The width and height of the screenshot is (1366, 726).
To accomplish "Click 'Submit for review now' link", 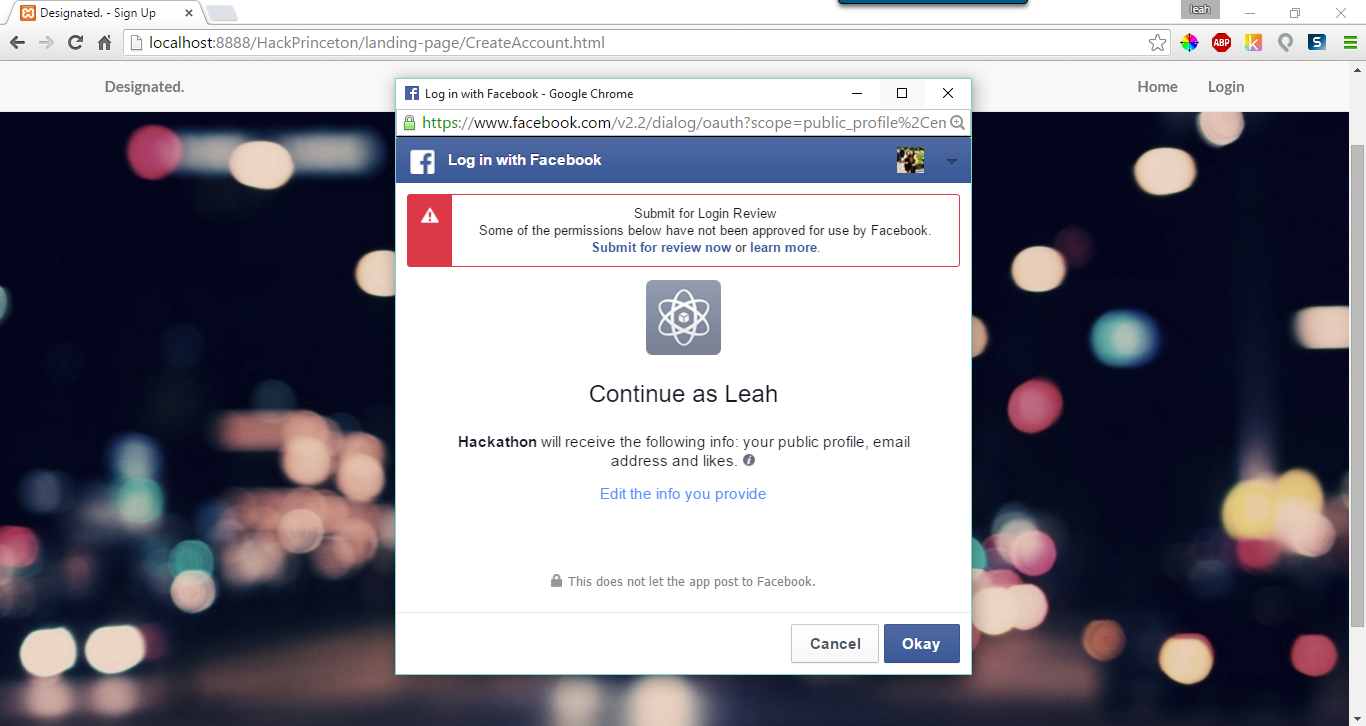I will pos(661,247).
